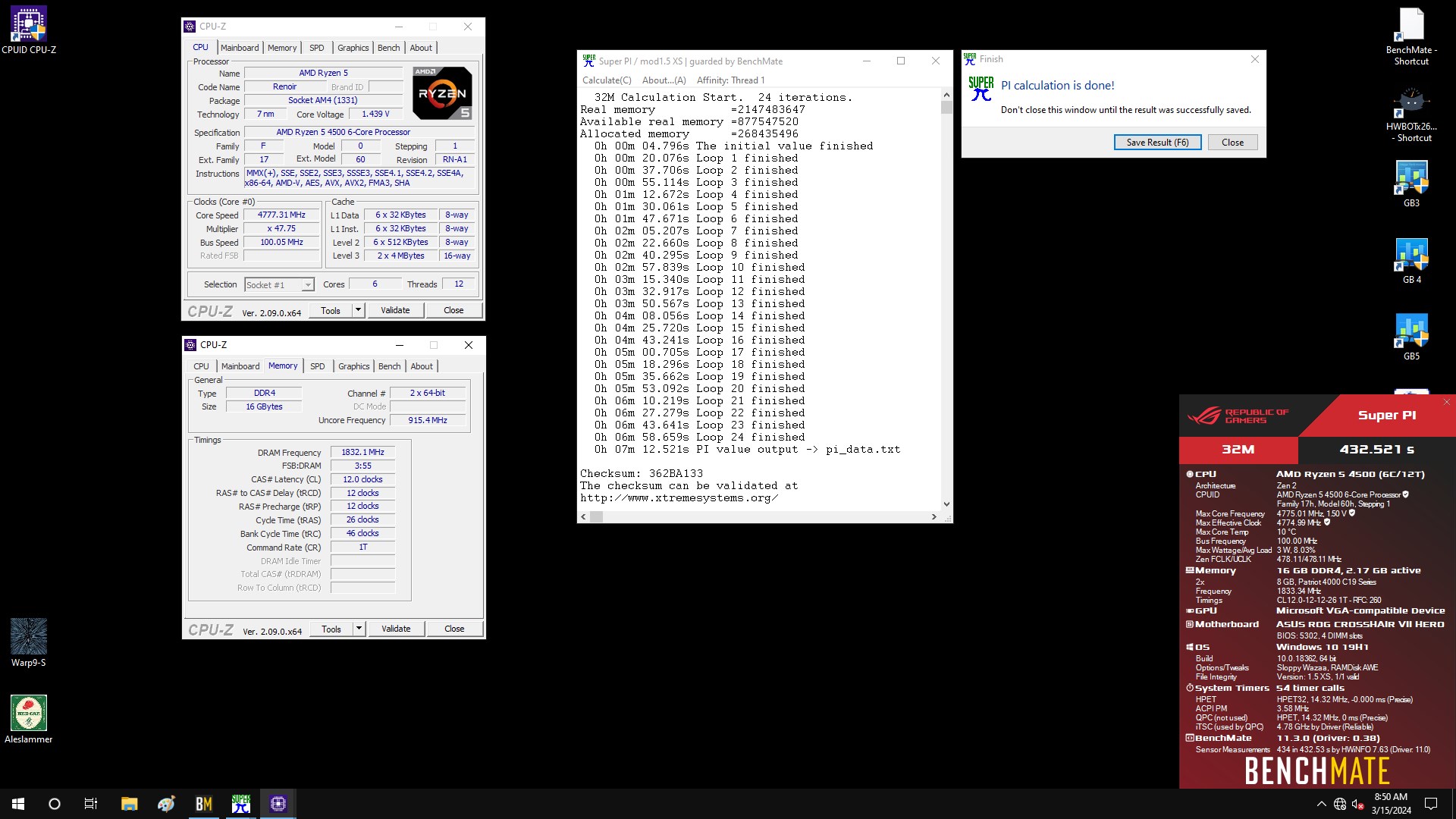Image resolution: width=1456 pixels, height=819 pixels.
Task: Click Close button in bottom CPU-Z window
Action: (x=454, y=629)
